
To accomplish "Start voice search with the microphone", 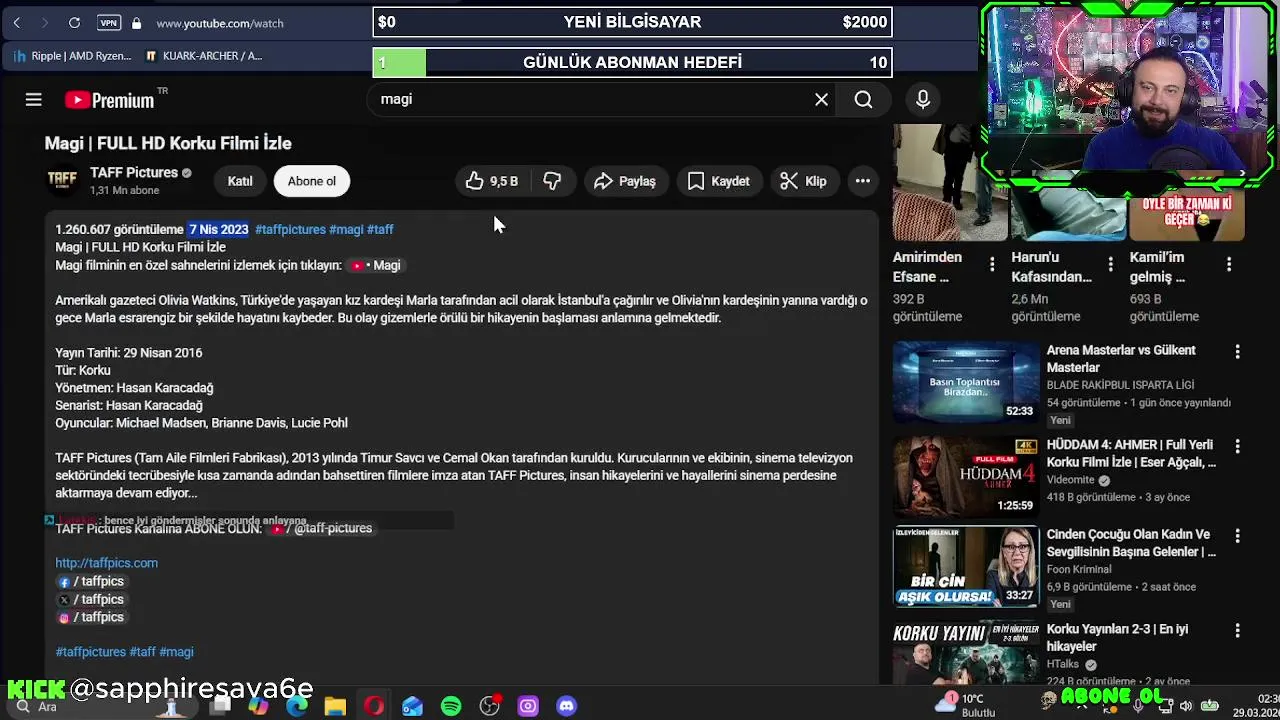I will 923,99.
